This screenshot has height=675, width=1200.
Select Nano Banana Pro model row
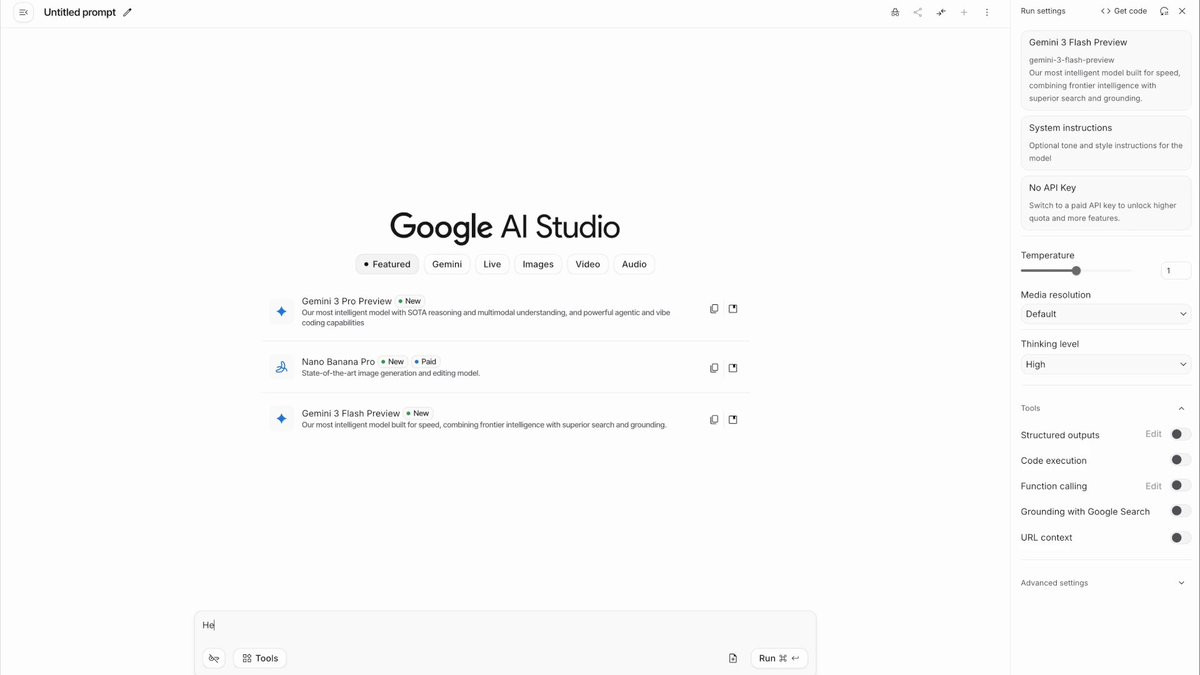505,367
